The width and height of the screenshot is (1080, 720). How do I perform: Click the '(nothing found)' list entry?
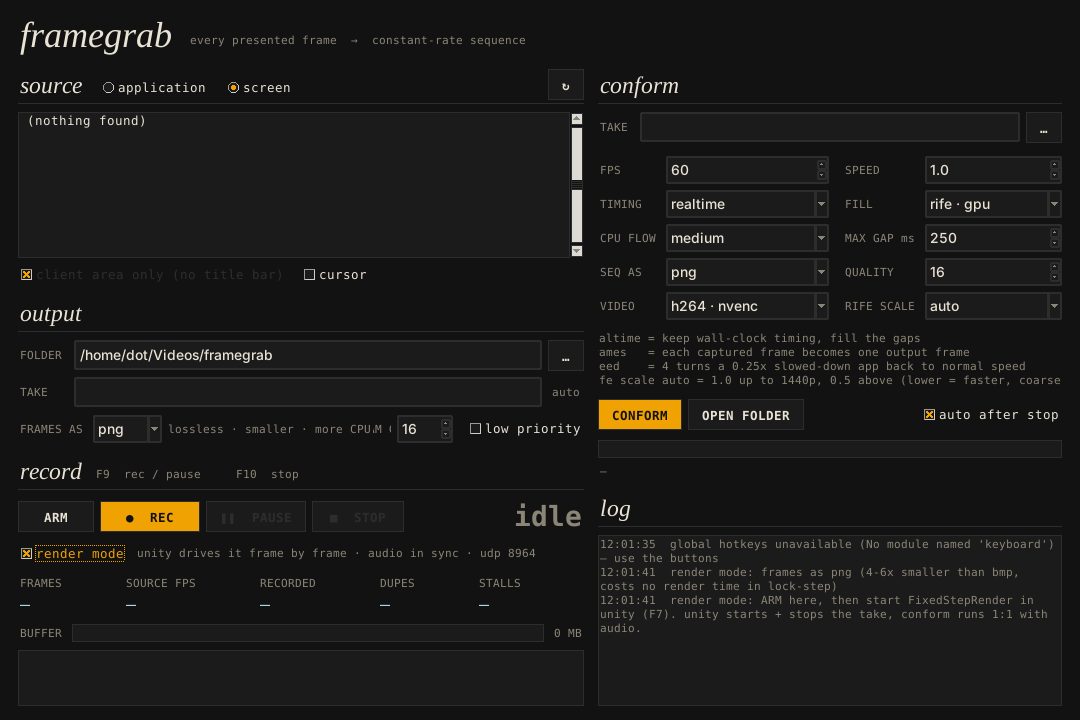point(87,121)
